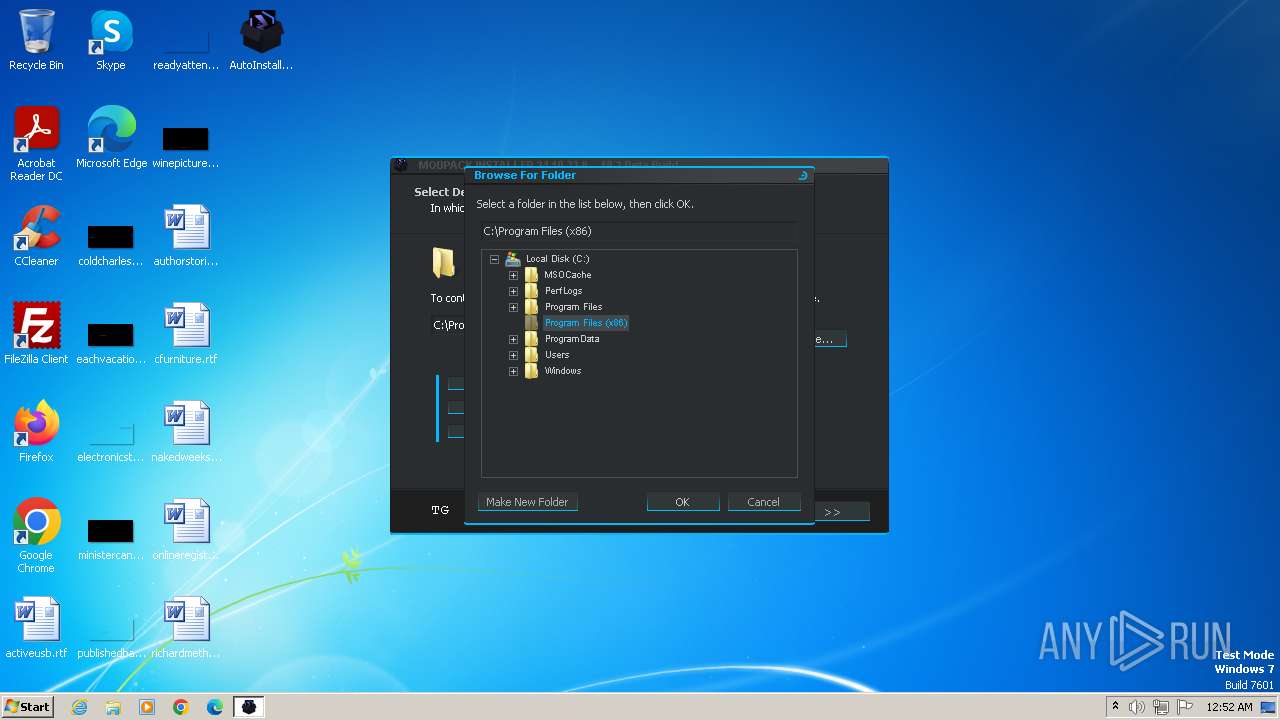Open the Recycle Bin desktop icon

coord(36,40)
